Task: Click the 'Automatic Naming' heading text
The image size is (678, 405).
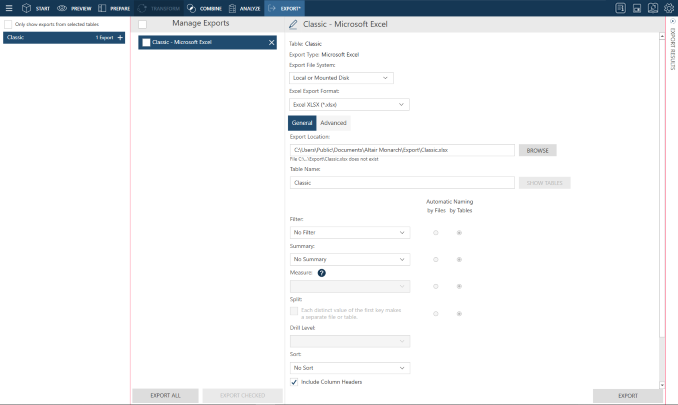Action: pos(450,201)
